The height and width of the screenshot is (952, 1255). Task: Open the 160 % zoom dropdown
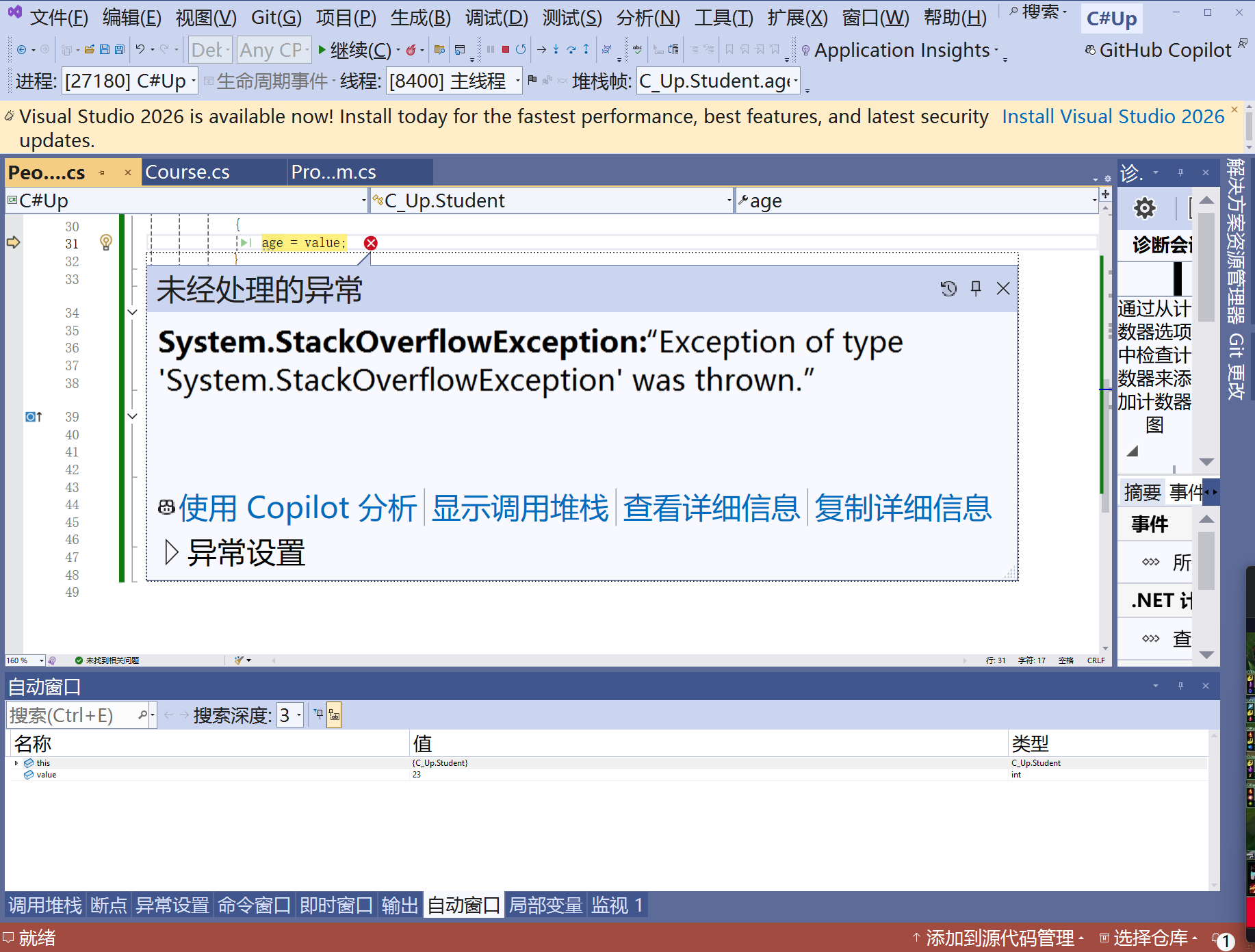[25, 660]
